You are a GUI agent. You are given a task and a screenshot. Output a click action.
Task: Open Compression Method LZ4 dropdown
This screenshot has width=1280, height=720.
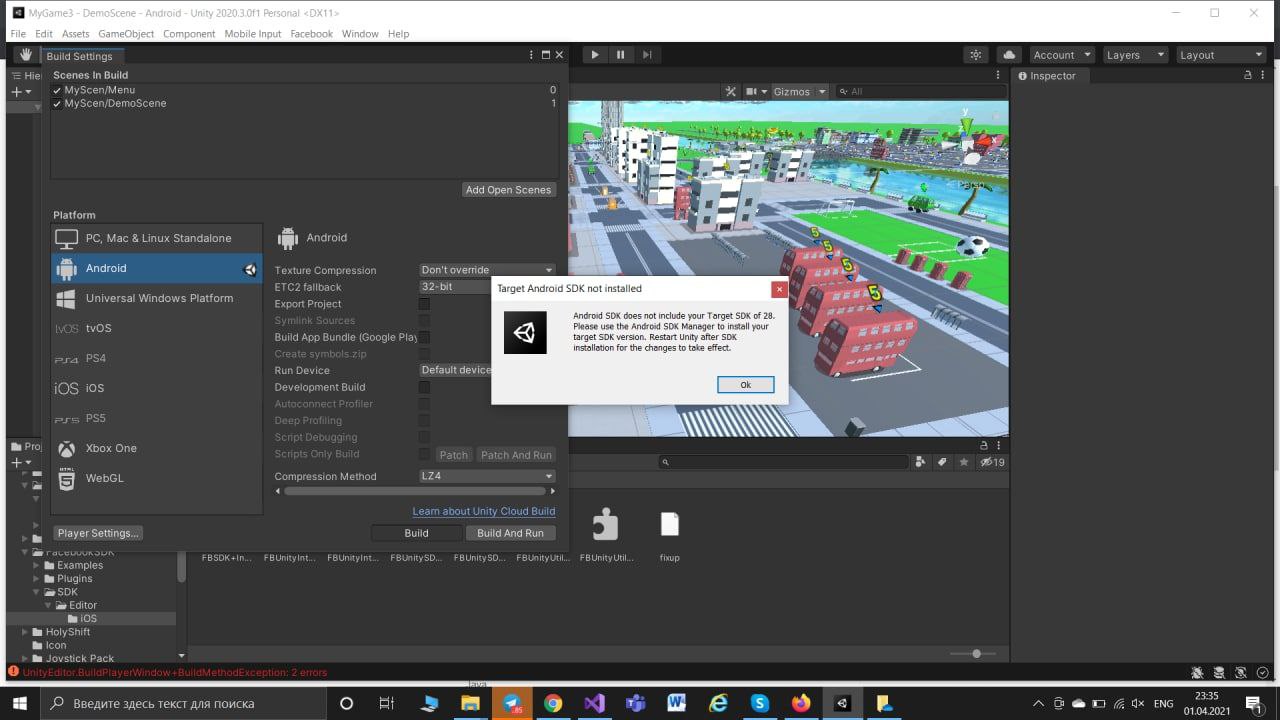[487, 476]
